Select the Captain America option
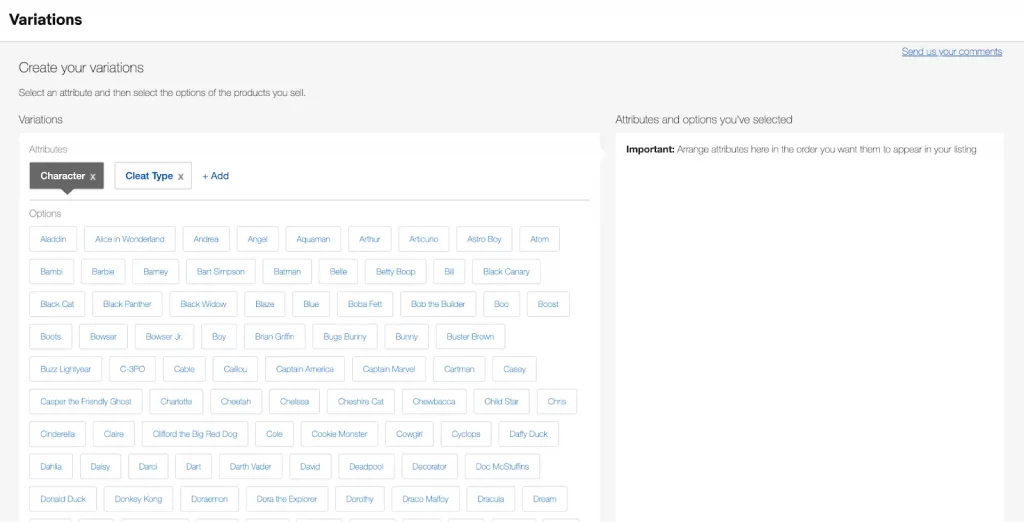The height and width of the screenshot is (522, 1024). point(305,369)
